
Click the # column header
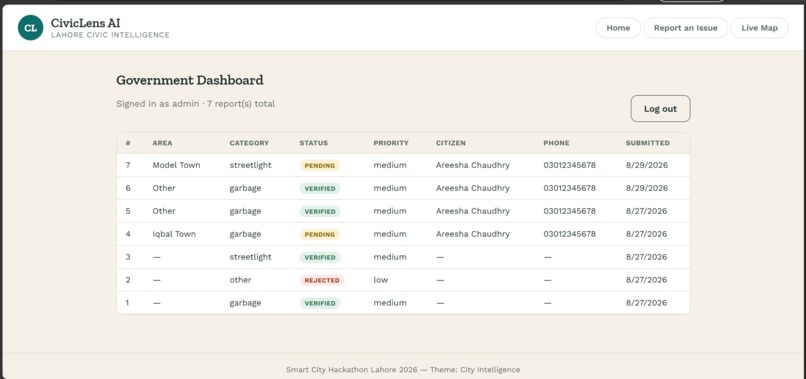(x=128, y=143)
